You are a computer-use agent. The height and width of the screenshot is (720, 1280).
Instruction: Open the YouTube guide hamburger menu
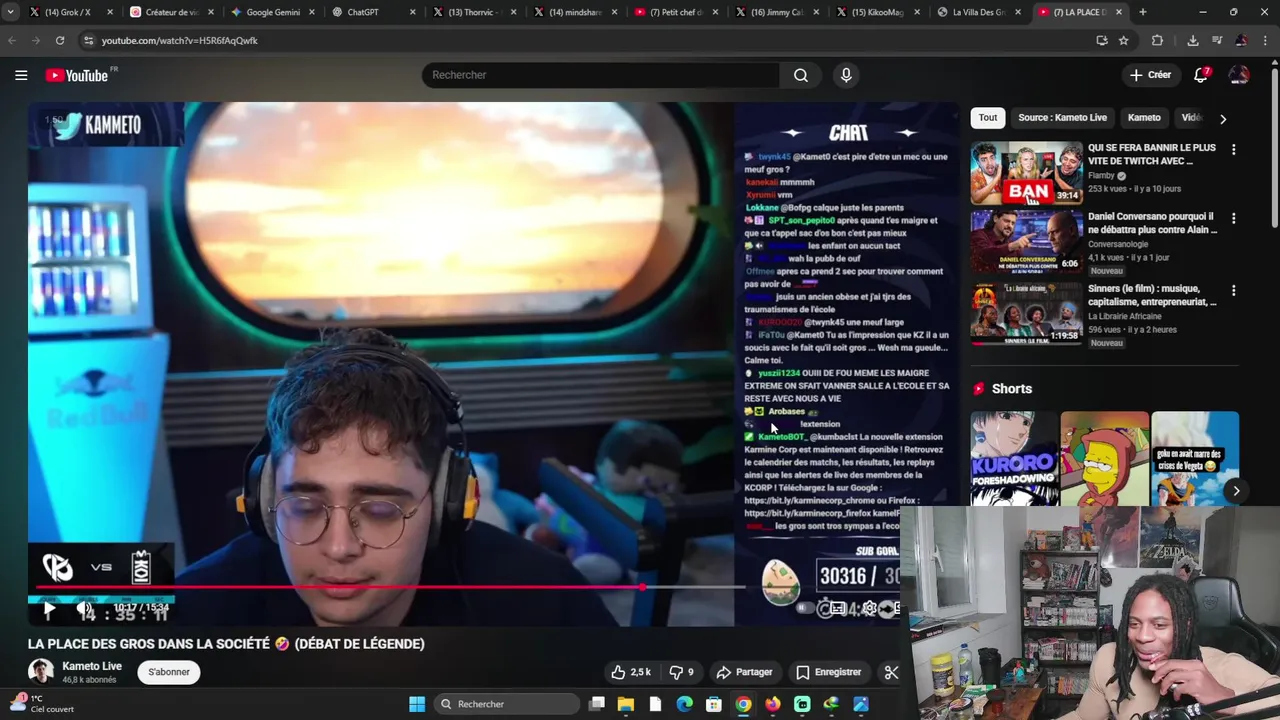pos(21,75)
